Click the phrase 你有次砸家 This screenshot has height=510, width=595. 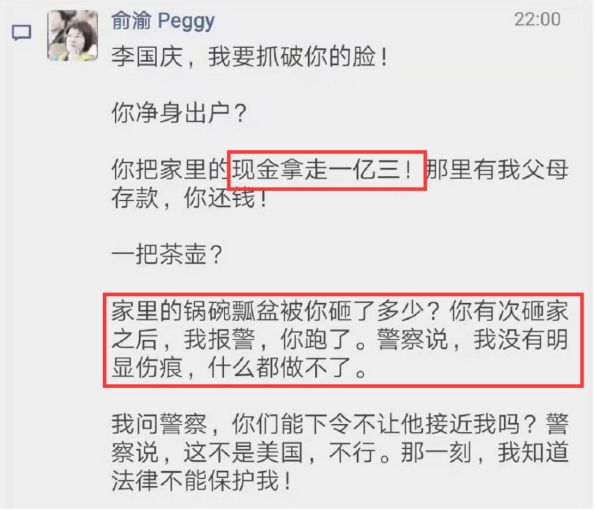[x=509, y=311]
